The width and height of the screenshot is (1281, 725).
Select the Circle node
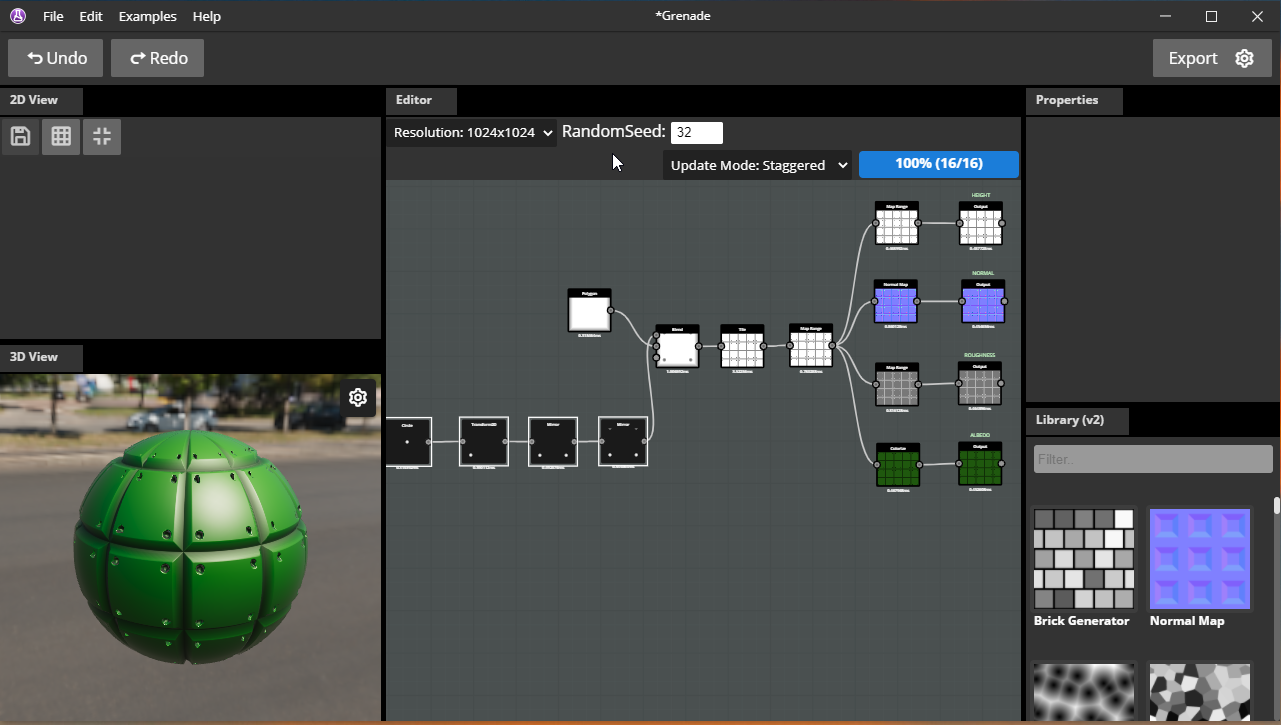408,442
